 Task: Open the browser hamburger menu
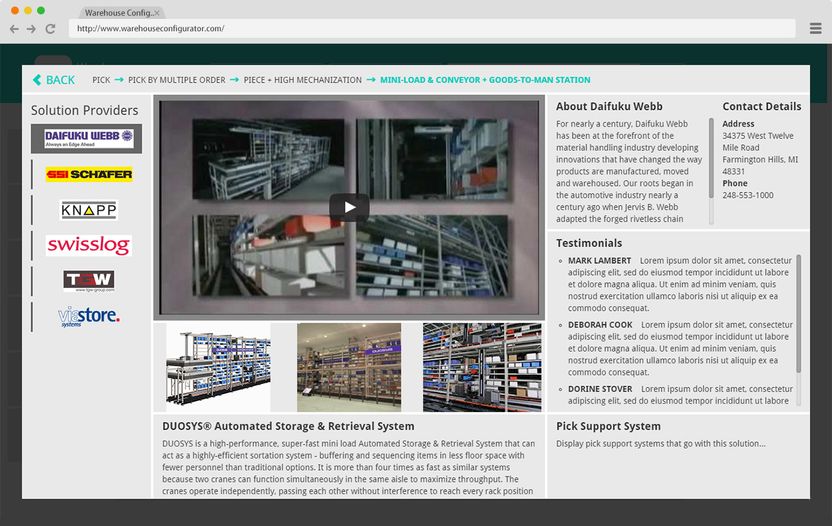[815, 29]
